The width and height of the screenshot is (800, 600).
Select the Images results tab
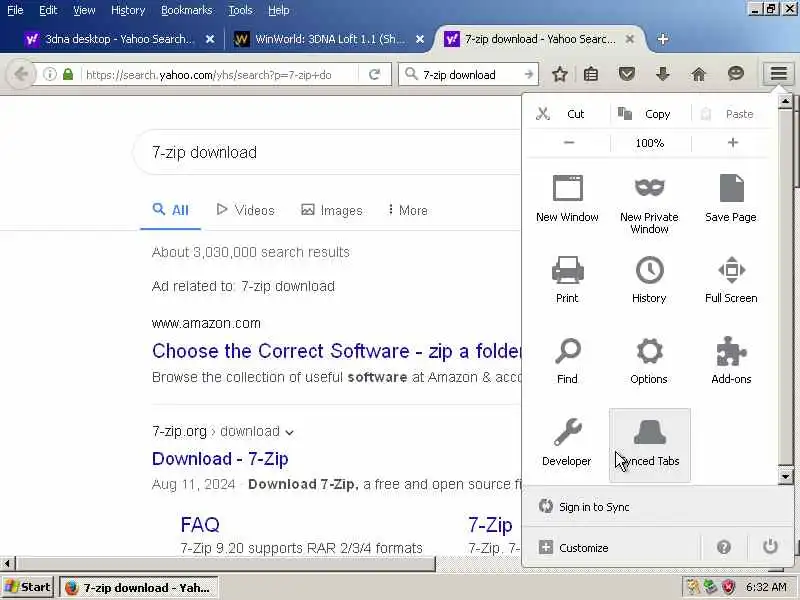(332, 210)
